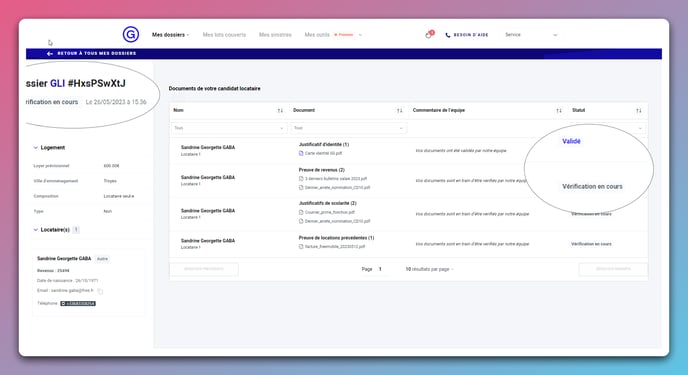Open the Mes dossiers menu

[x=170, y=35]
